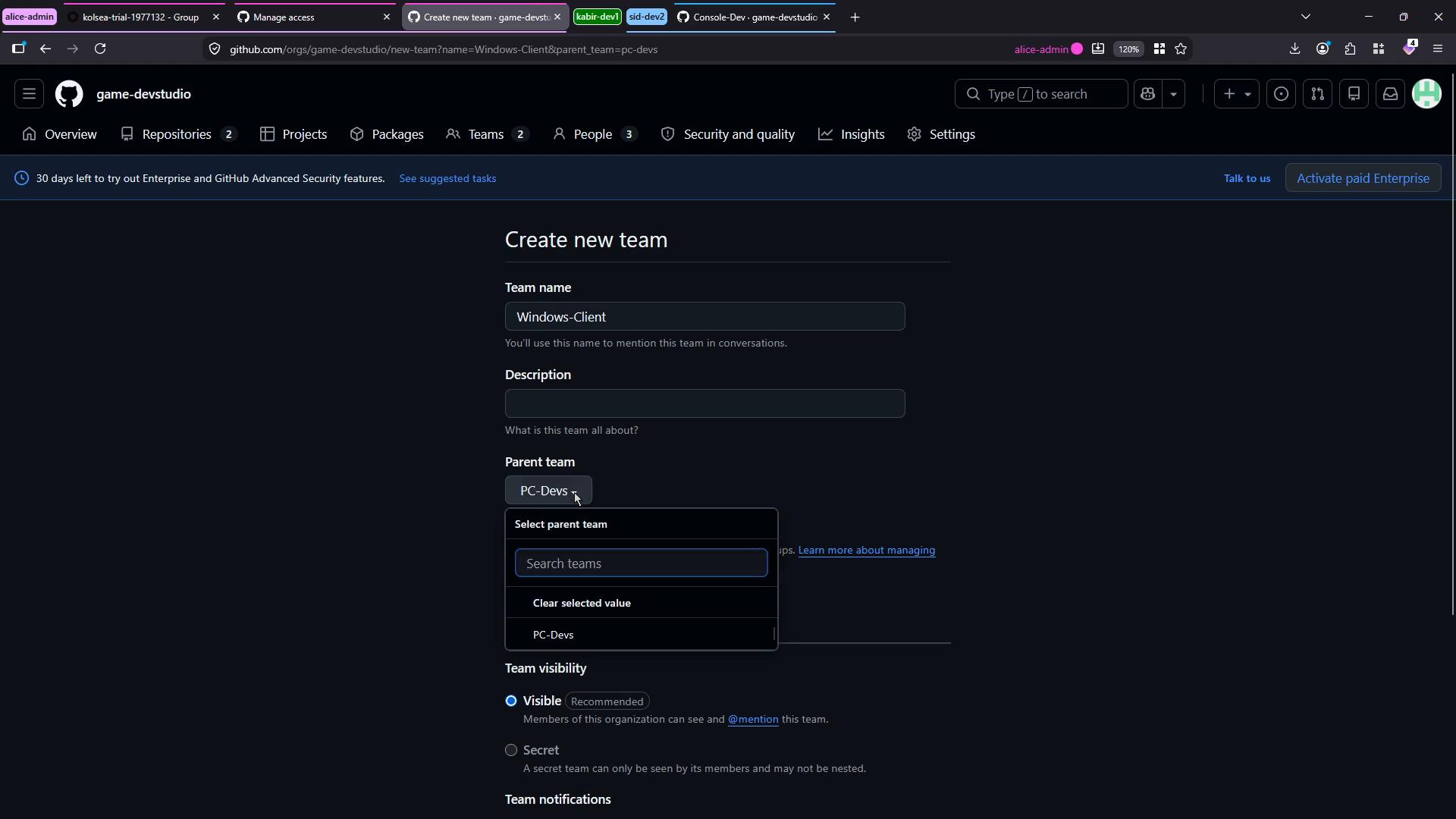1456x819 pixels.
Task: Open the GitHub hamburger navigation menu
Action: click(x=29, y=94)
